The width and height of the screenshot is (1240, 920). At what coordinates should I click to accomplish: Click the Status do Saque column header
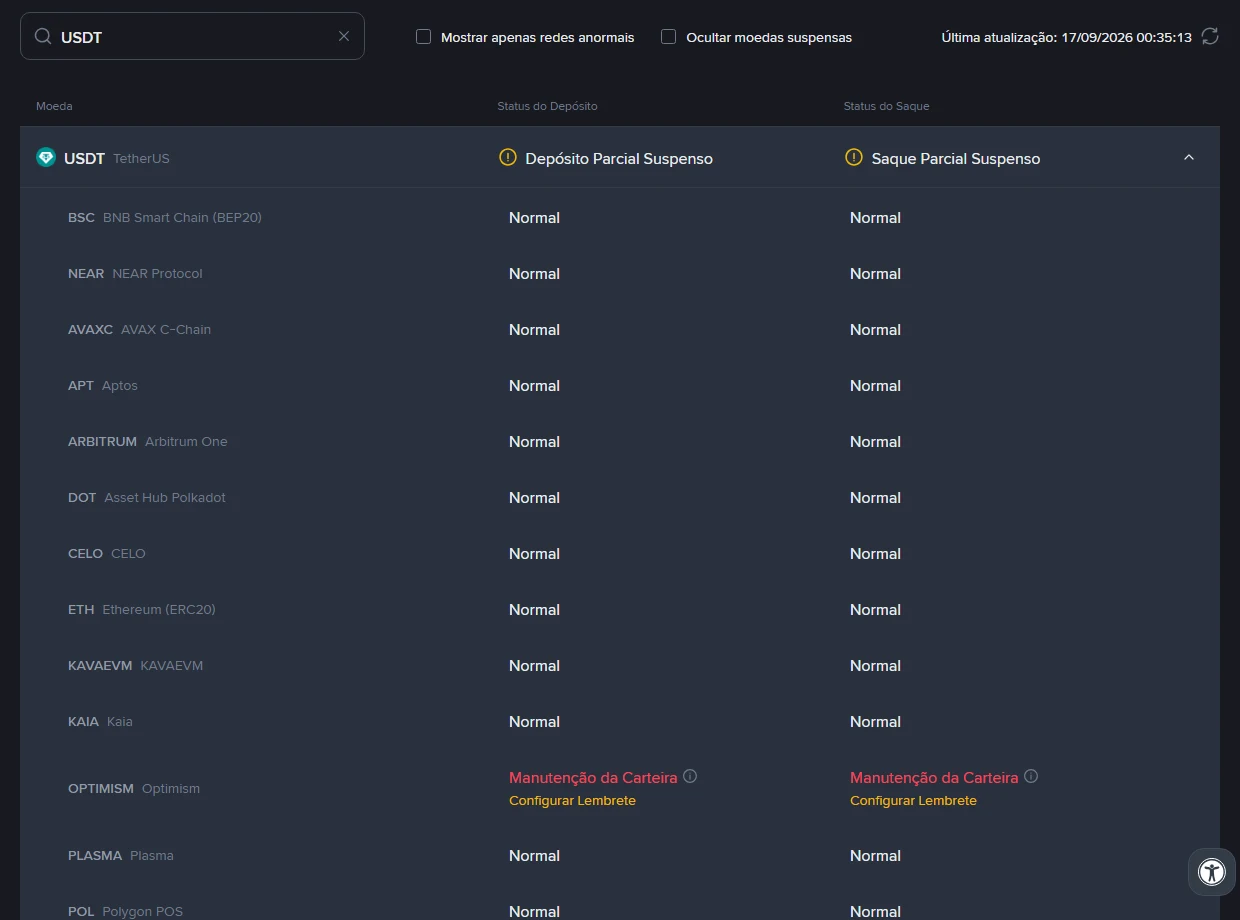(x=886, y=106)
